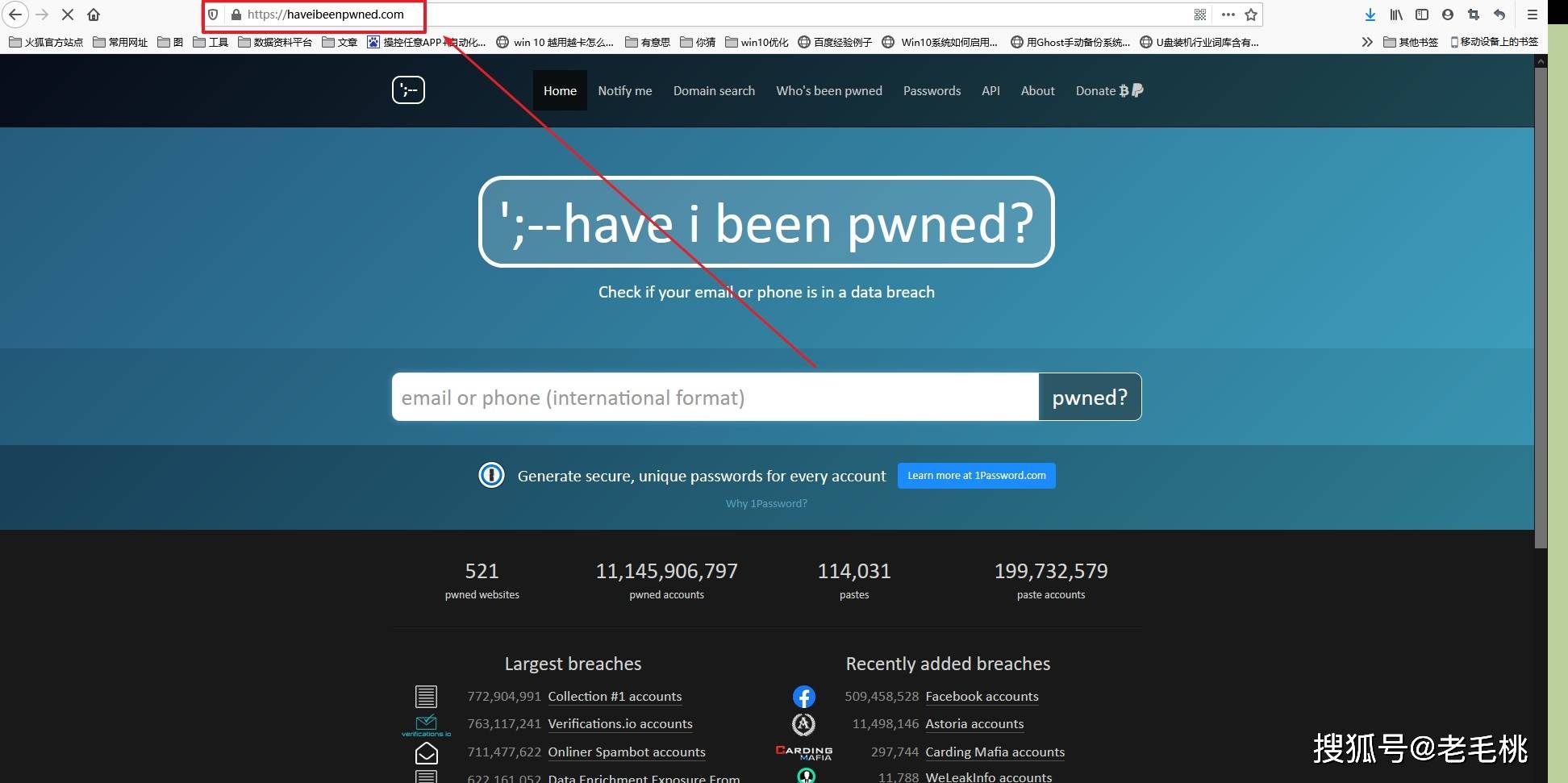Open the 文章 bookmark folder
This screenshot has width=1568, height=783.
[x=340, y=42]
